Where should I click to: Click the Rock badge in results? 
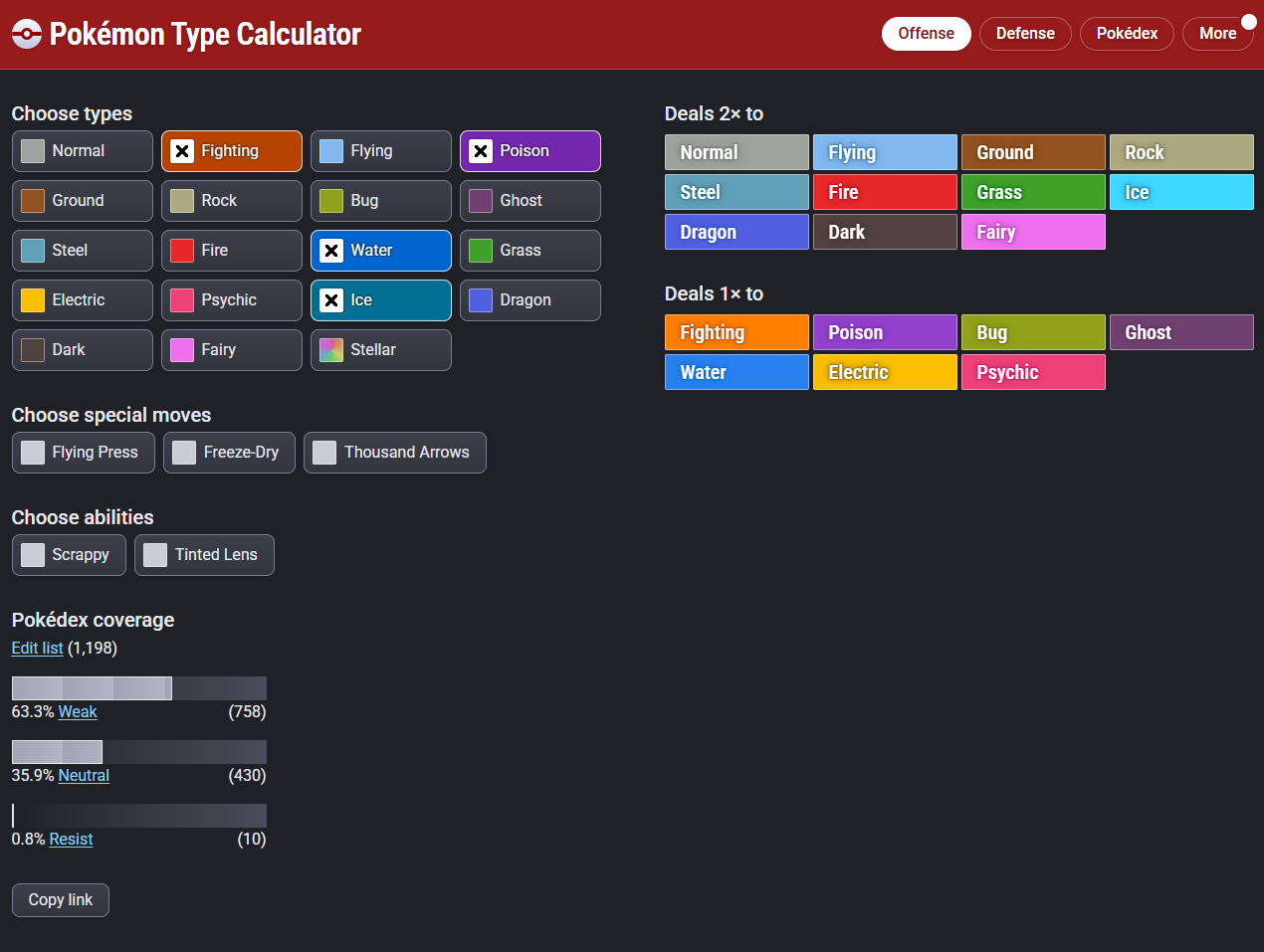click(1181, 152)
